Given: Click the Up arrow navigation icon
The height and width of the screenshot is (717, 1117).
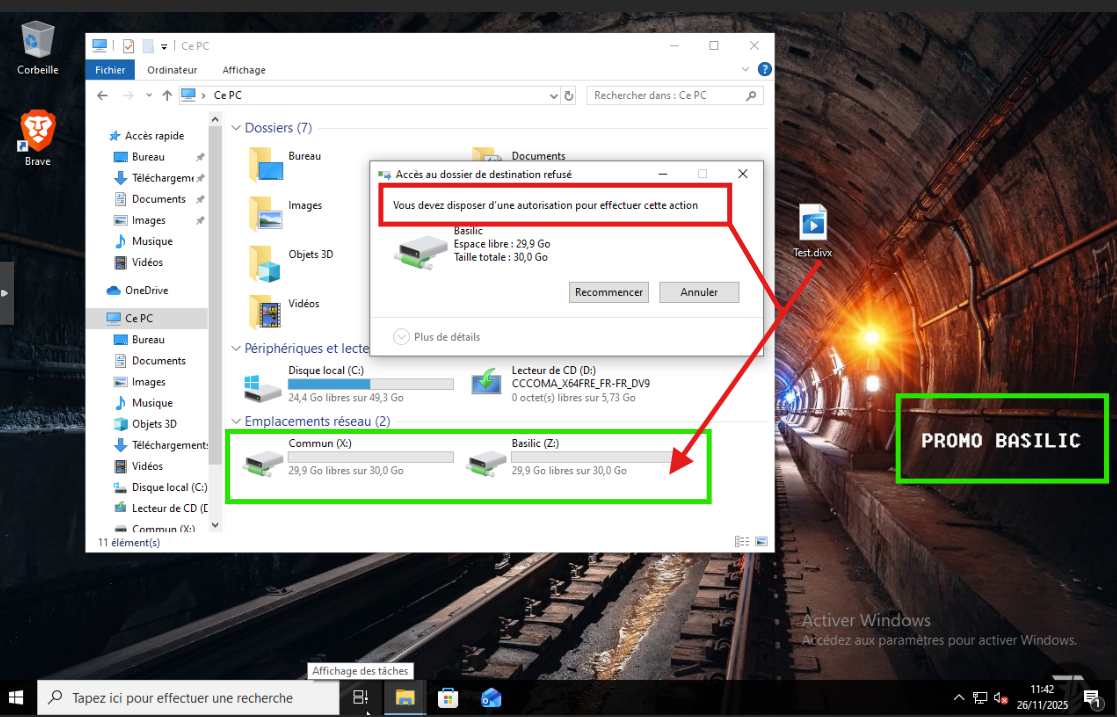Looking at the screenshot, I should tap(167, 96).
